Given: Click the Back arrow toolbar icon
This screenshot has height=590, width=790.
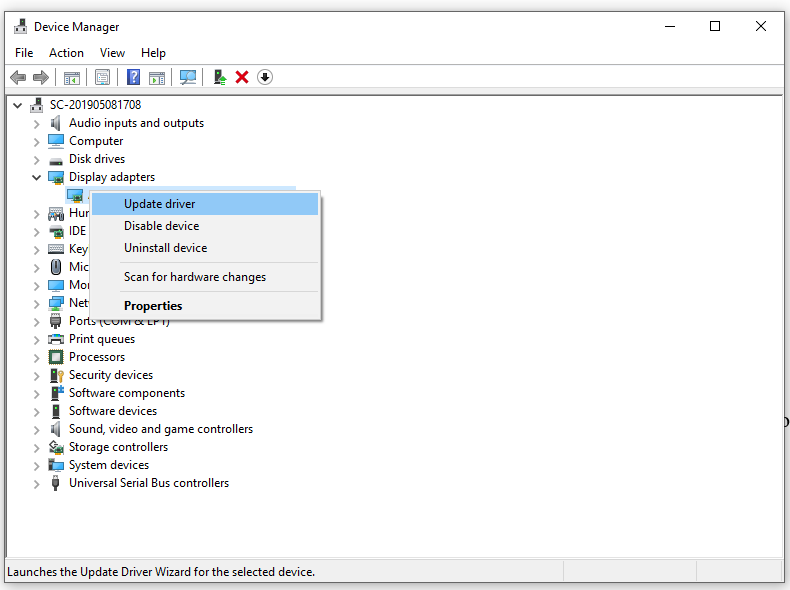Looking at the screenshot, I should pyautogui.click(x=18, y=77).
